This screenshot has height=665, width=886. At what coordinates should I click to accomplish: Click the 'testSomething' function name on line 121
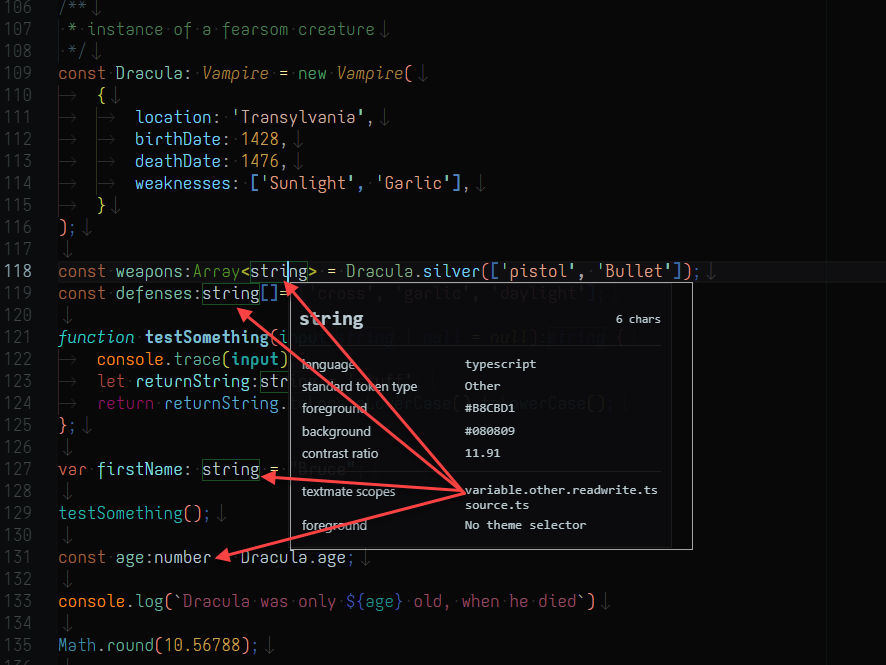pyautogui.click(x=207, y=337)
